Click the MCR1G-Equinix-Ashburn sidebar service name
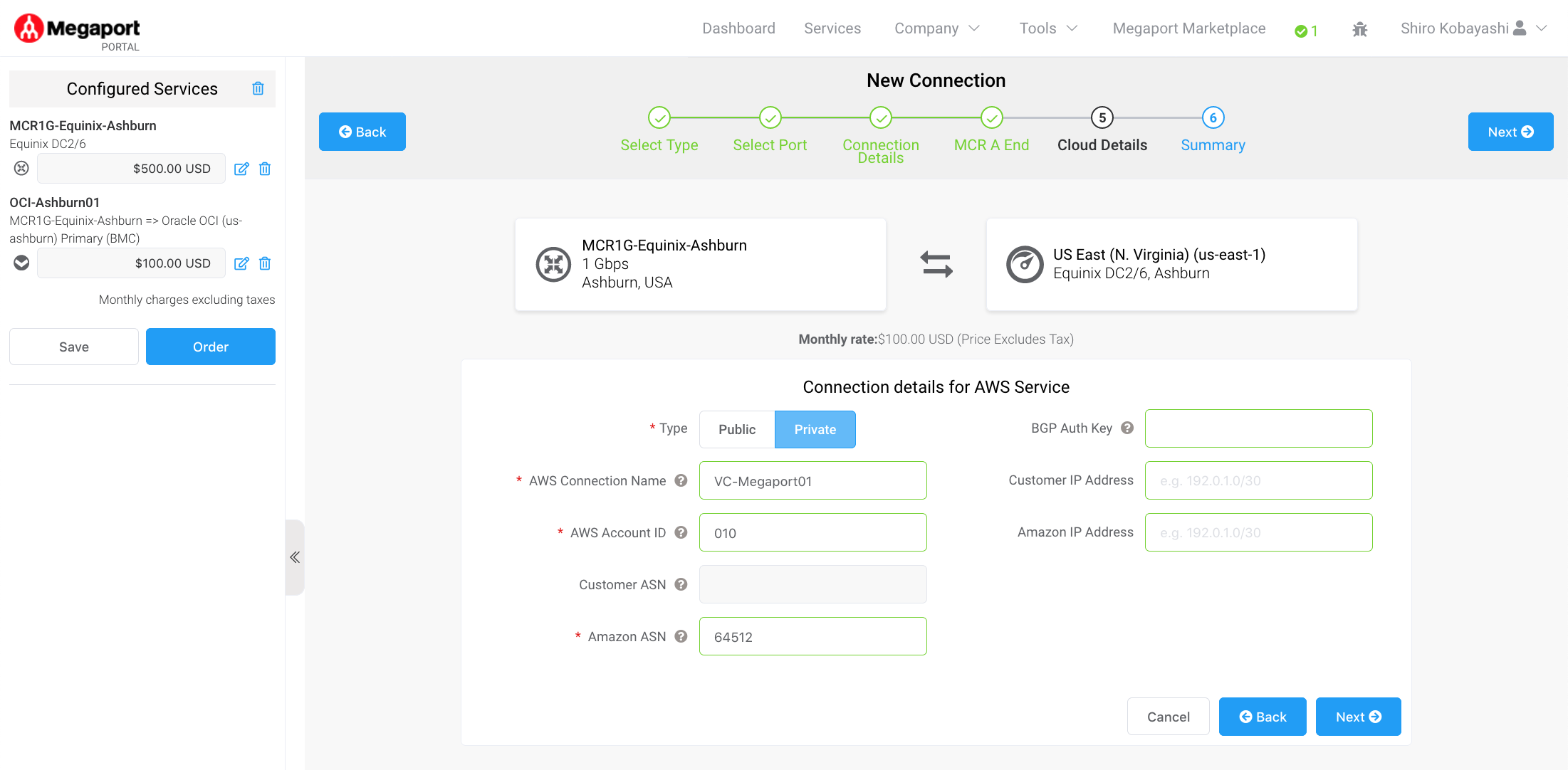1568x770 pixels. click(83, 126)
